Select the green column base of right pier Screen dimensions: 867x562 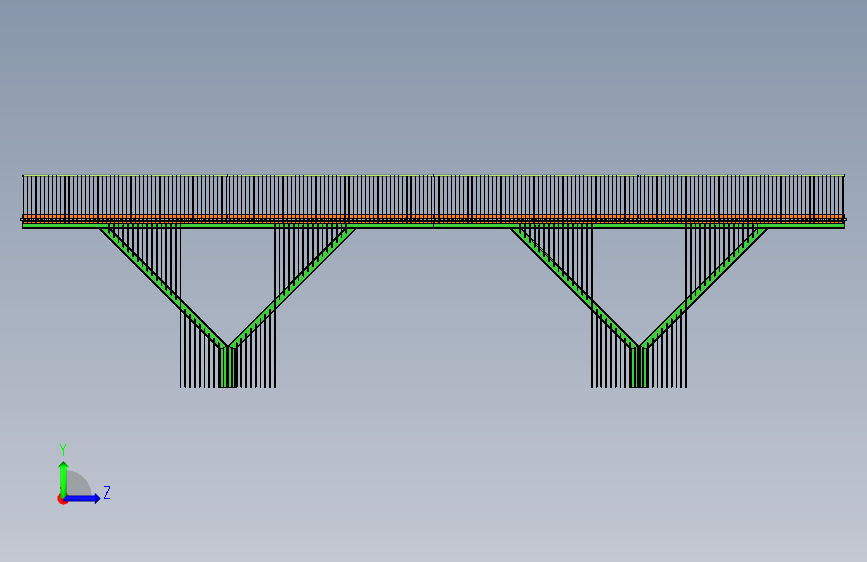(639, 367)
